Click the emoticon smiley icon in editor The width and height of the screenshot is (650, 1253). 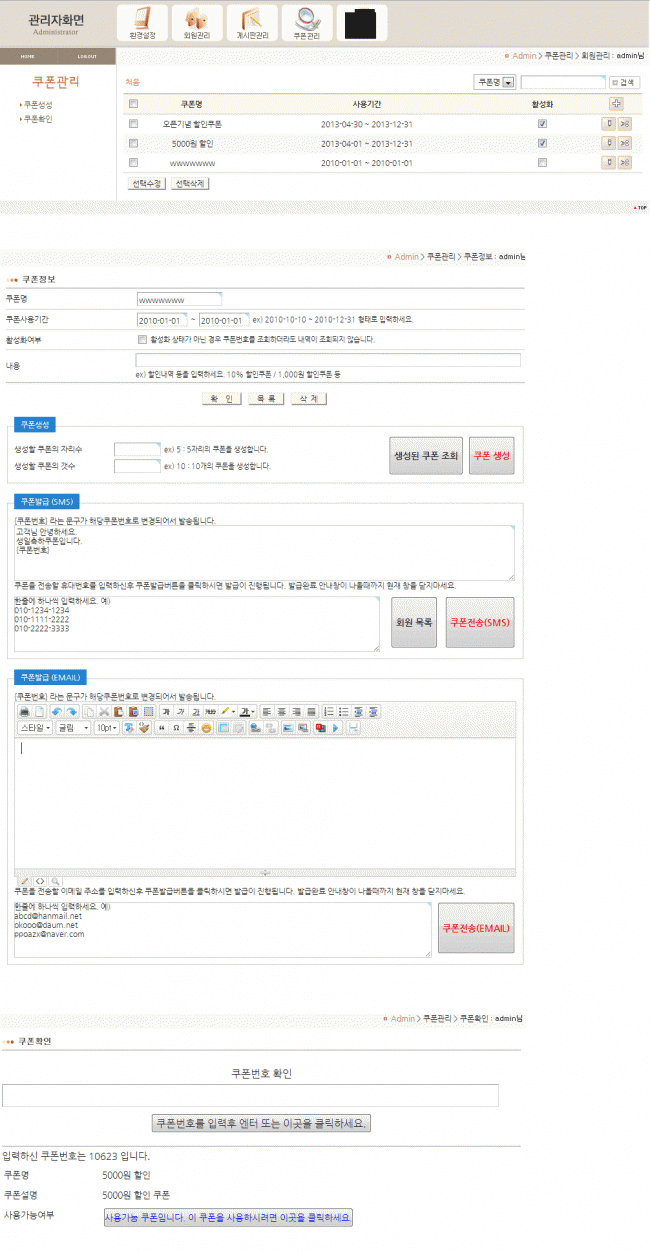(206, 728)
